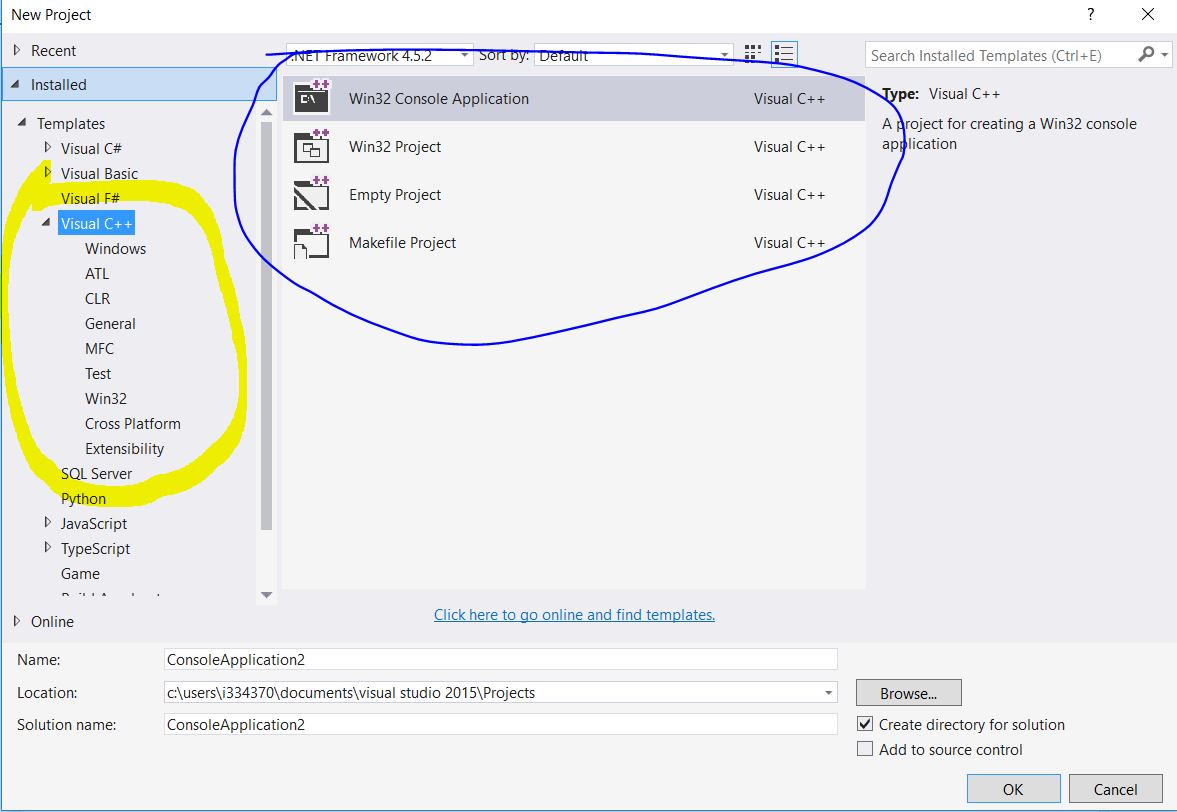Pick the Makefile Project template icon
The height and width of the screenshot is (812, 1177).
click(311, 242)
